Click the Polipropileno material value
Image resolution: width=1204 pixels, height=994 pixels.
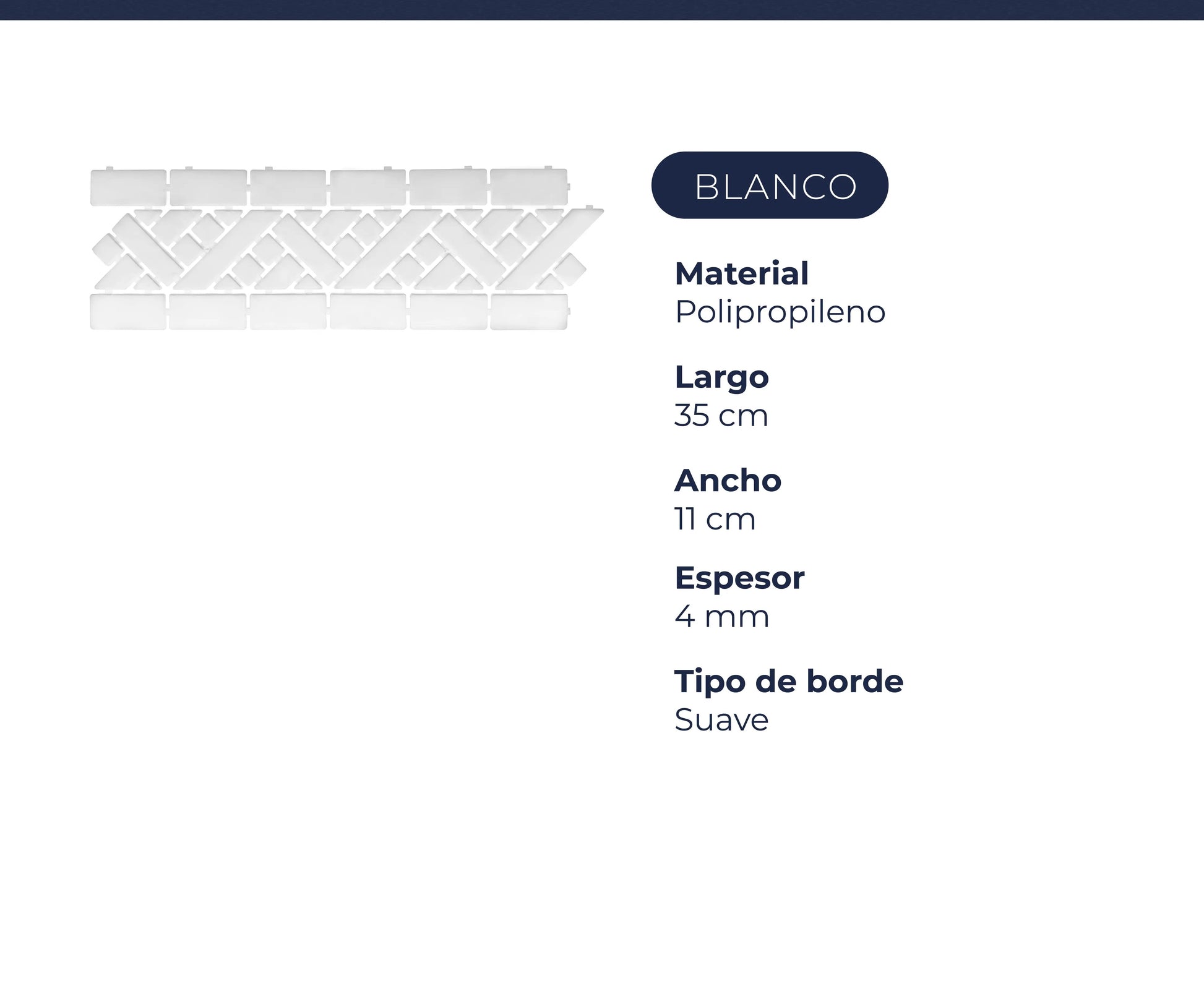(780, 312)
